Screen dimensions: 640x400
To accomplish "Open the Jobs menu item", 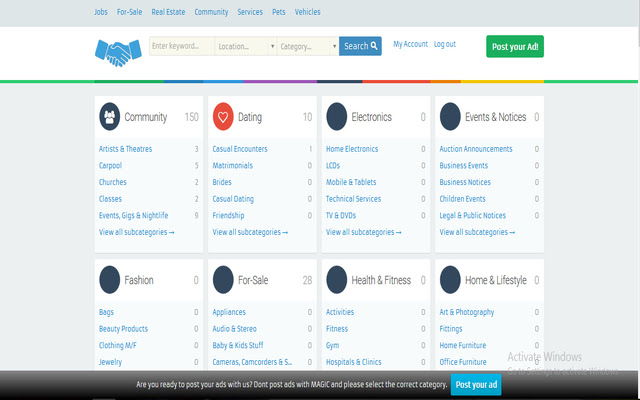I will tap(101, 12).
